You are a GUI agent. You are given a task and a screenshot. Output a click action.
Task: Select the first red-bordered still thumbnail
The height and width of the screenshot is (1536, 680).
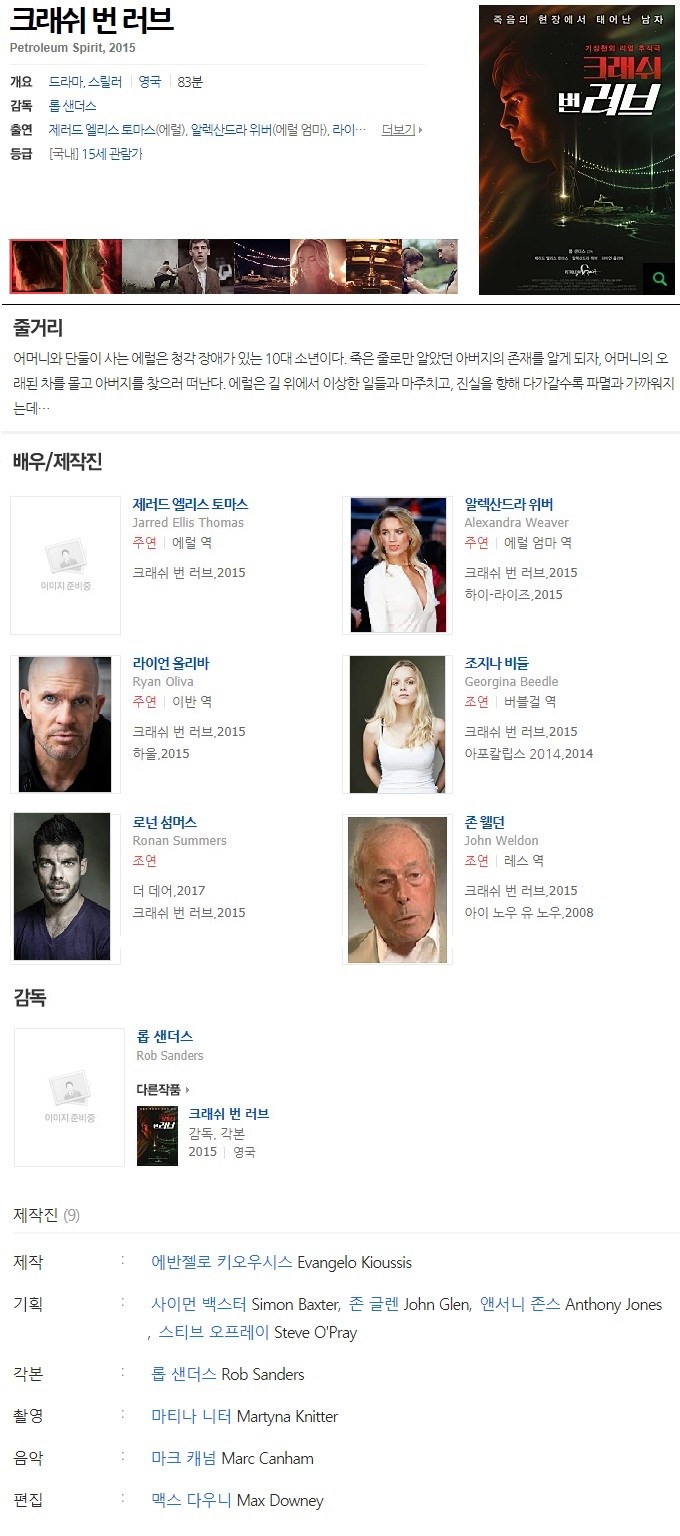[x=37, y=266]
